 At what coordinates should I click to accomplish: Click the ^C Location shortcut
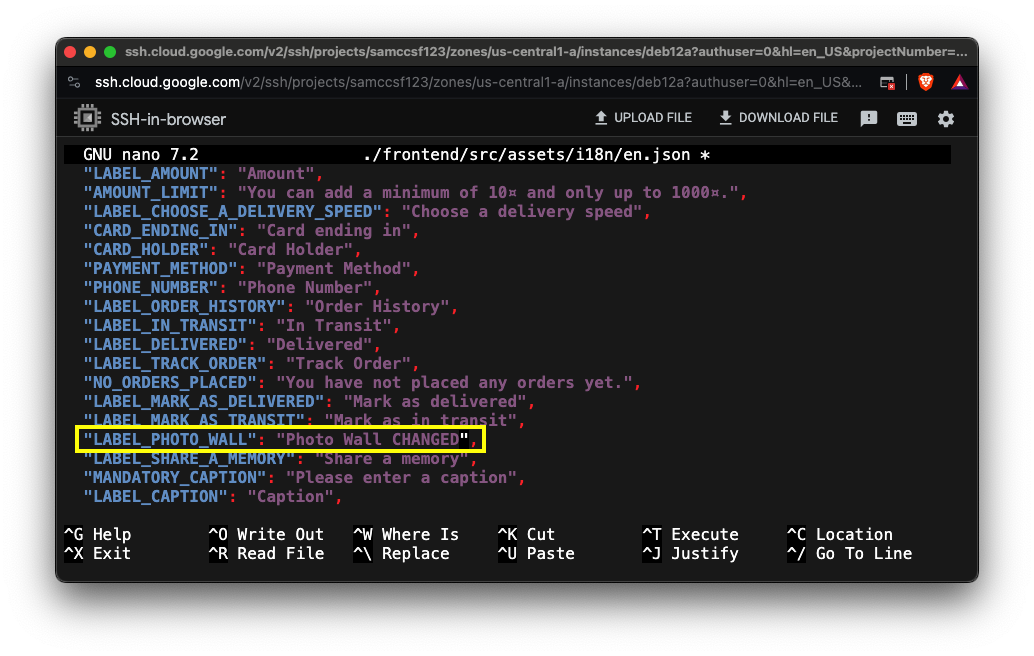tap(840, 535)
